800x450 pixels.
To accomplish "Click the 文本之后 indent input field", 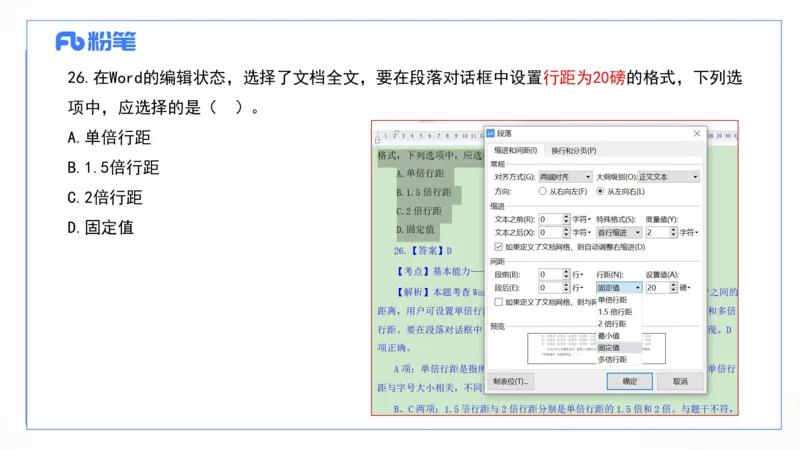I will (x=551, y=233).
